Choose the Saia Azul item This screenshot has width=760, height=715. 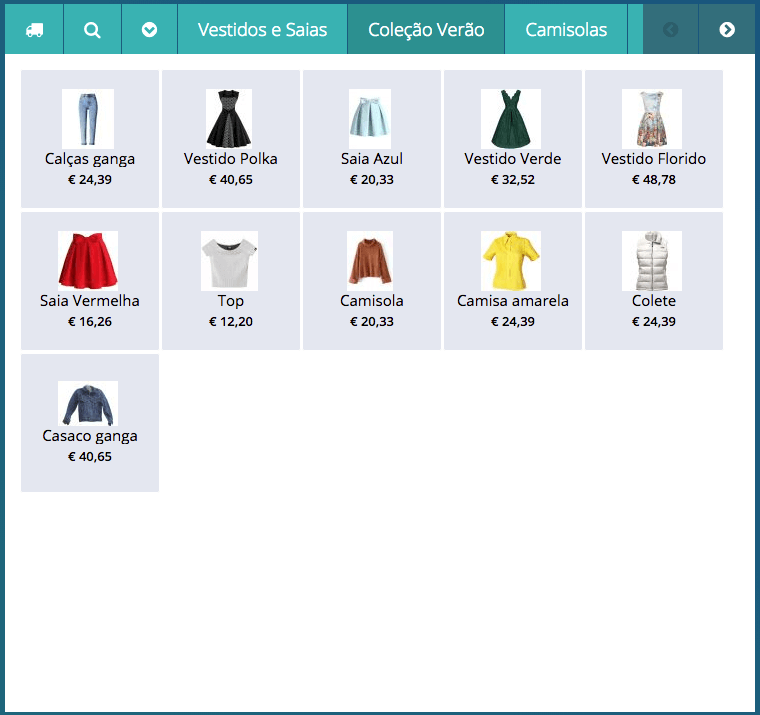[372, 139]
